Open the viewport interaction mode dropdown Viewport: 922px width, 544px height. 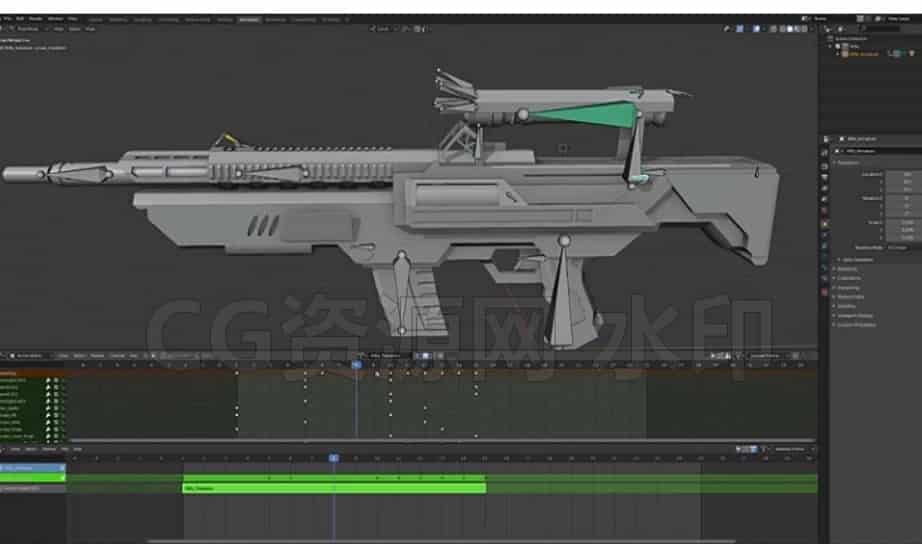coord(26,28)
